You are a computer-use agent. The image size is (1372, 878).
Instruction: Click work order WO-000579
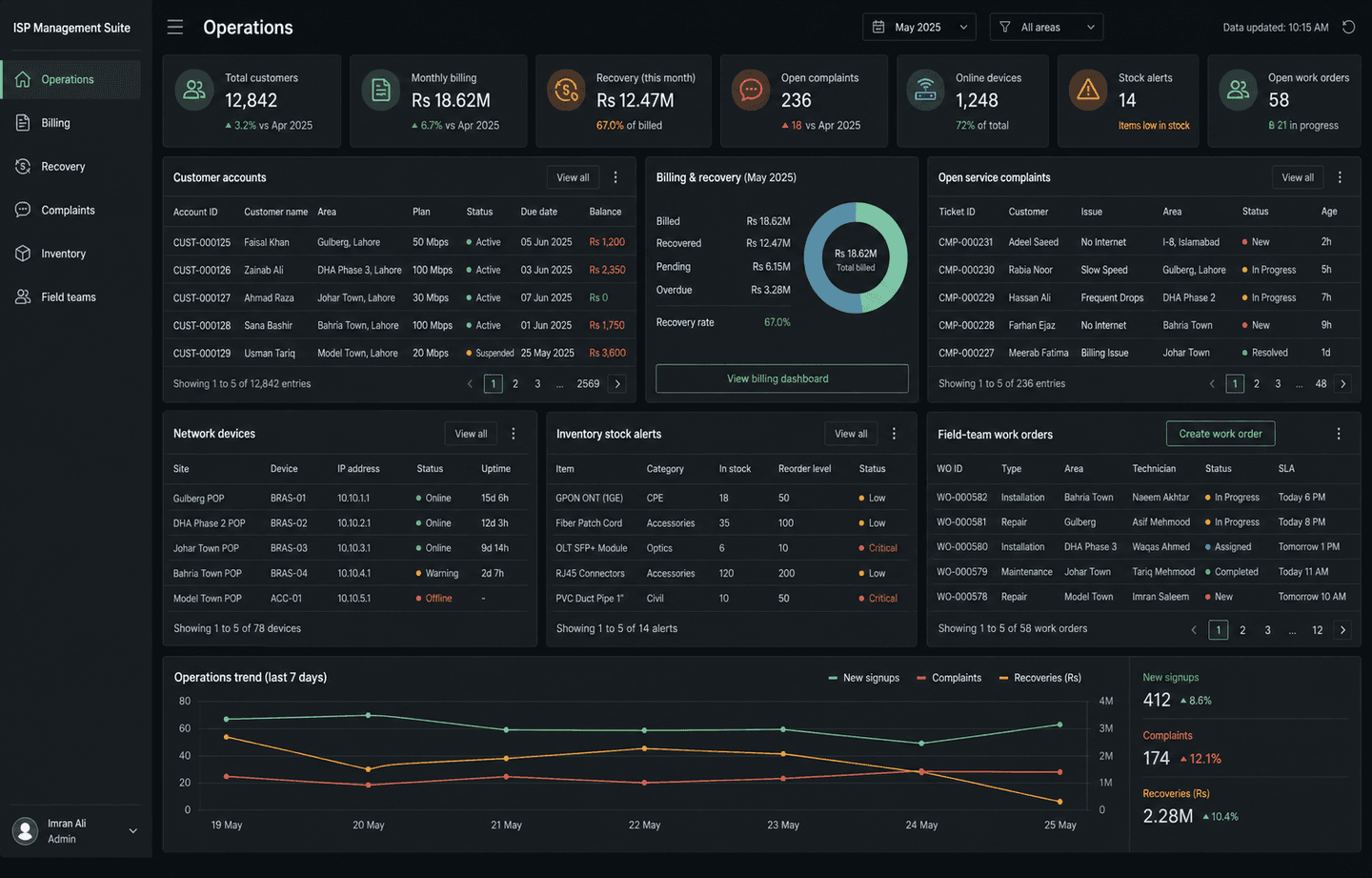[962, 572]
